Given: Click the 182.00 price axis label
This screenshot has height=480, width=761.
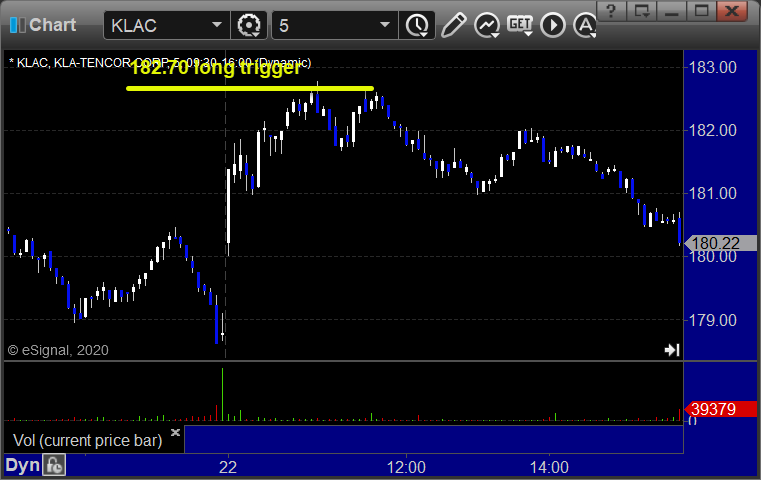Looking at the screenshot, I should click(712, 131).
